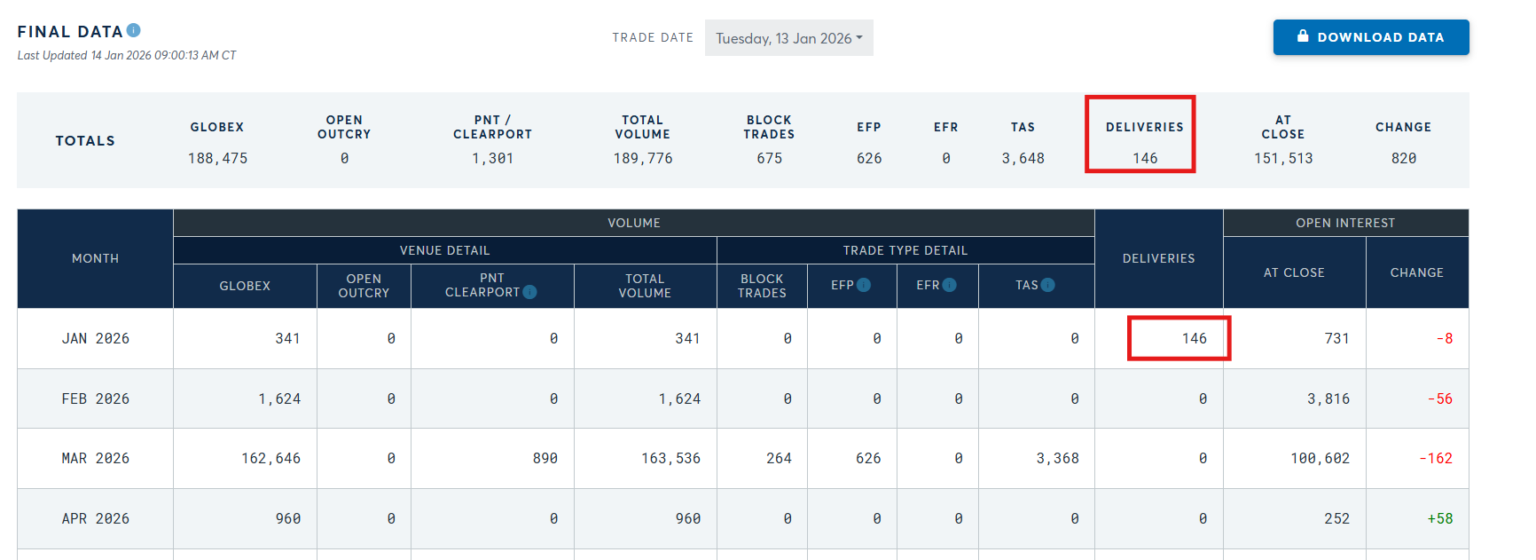
Task: Click the lock icon on Download Data
Action: pyautogui.click(x=1303, y=37)
